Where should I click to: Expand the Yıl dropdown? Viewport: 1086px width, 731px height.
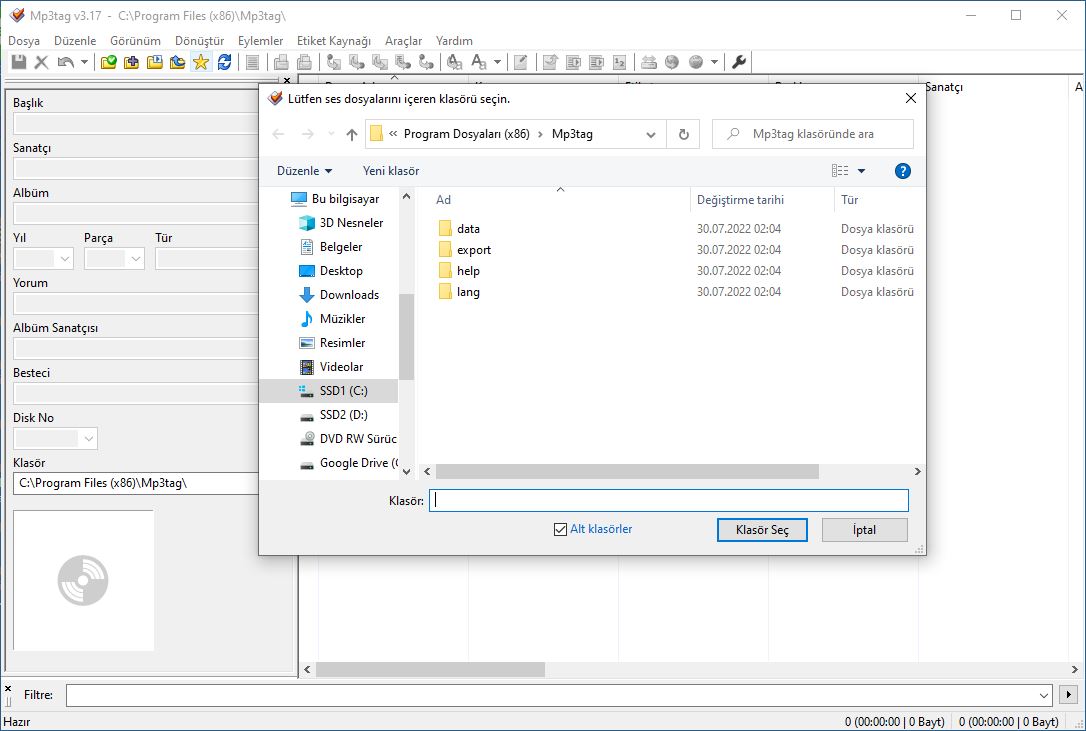64,259
